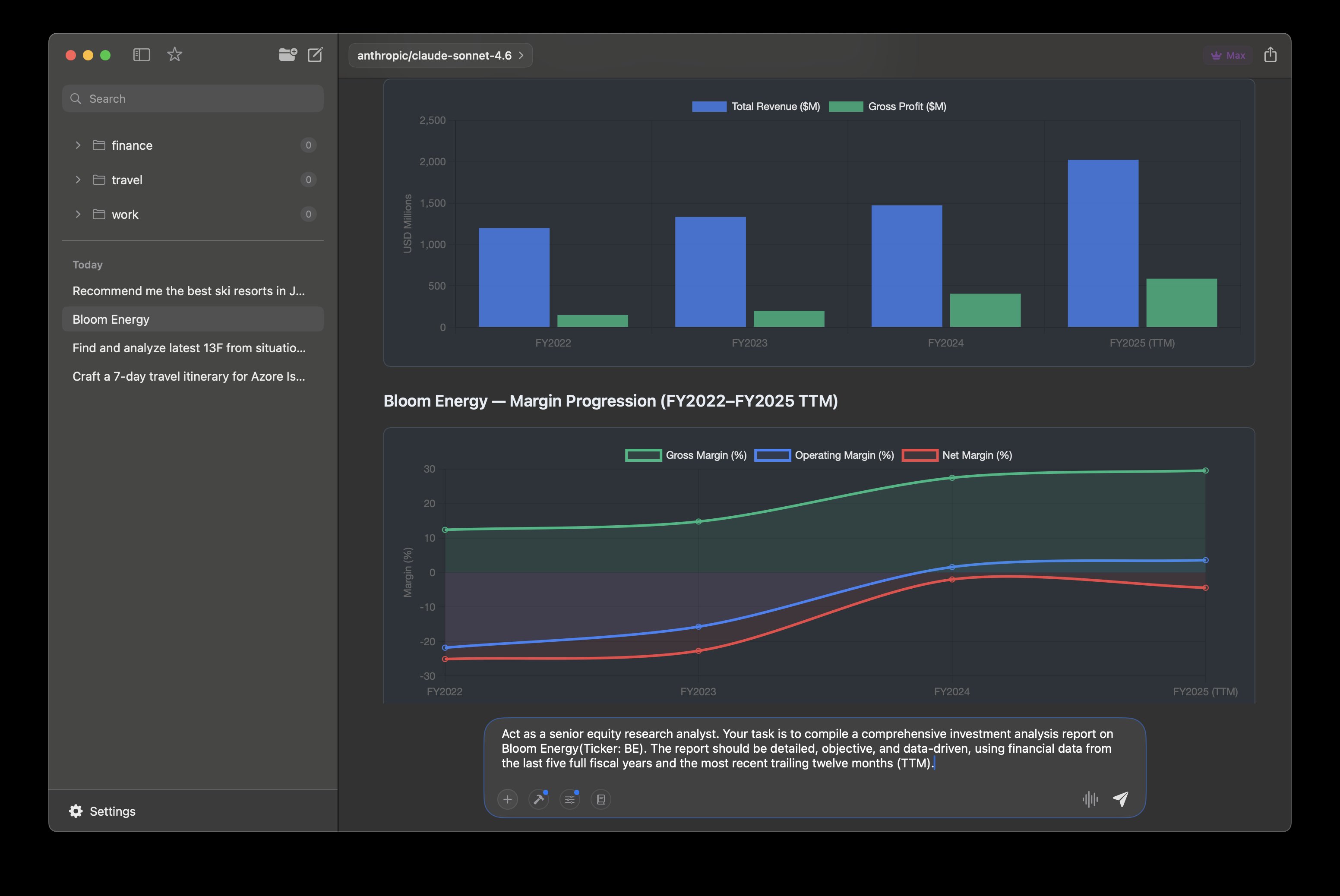Toggle the Gross Margin legend entry
The height and width of the screenshot is (896, 1340).
(686, 455)
